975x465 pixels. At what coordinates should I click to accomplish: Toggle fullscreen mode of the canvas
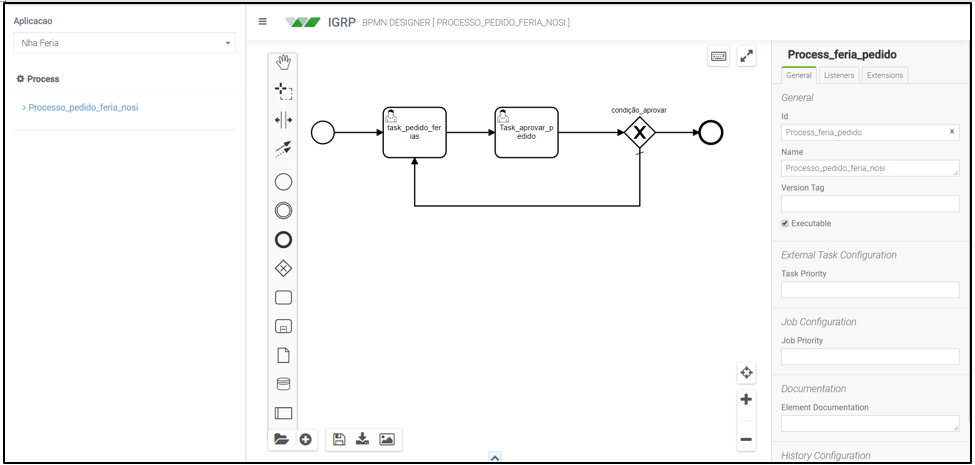tap(746, 57)
